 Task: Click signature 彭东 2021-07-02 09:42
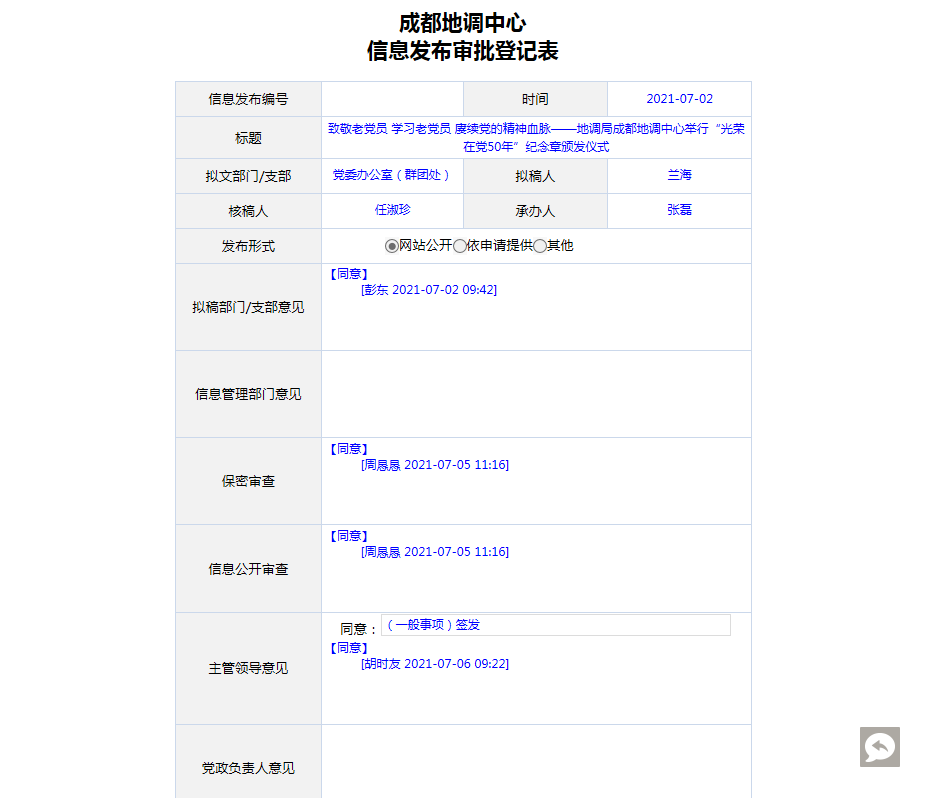(x=429, y=290)
